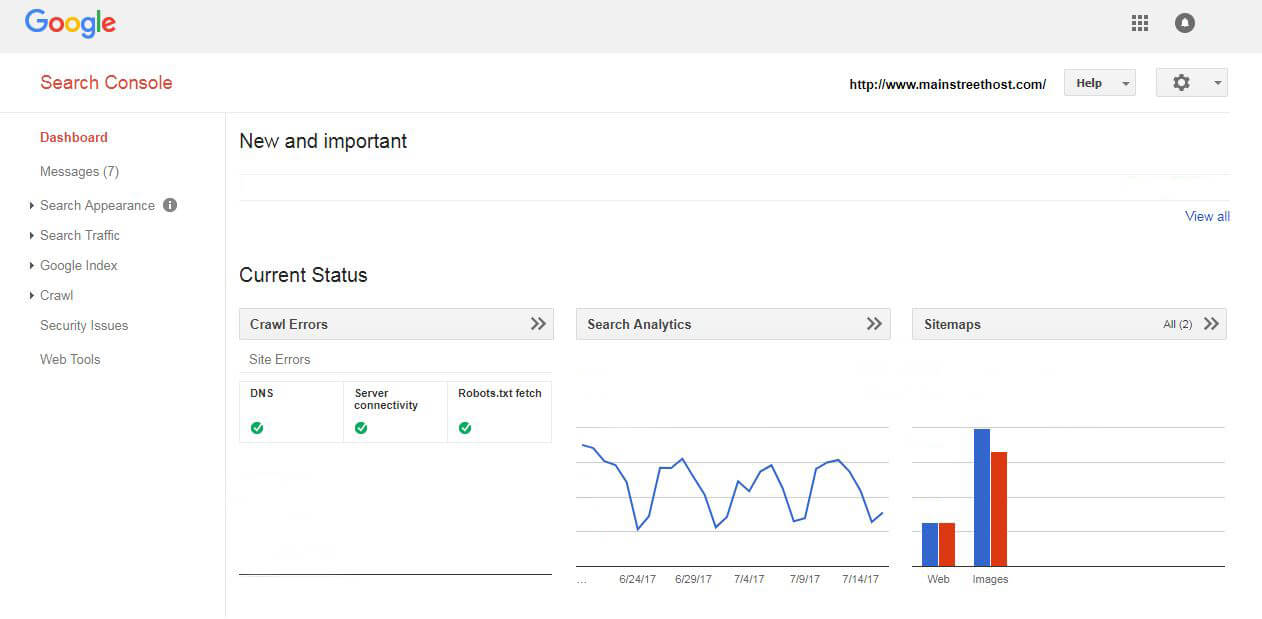Open Search Analytics double-arrow icon
Screen dimensions: 1262x619
[x=874, y=324]
